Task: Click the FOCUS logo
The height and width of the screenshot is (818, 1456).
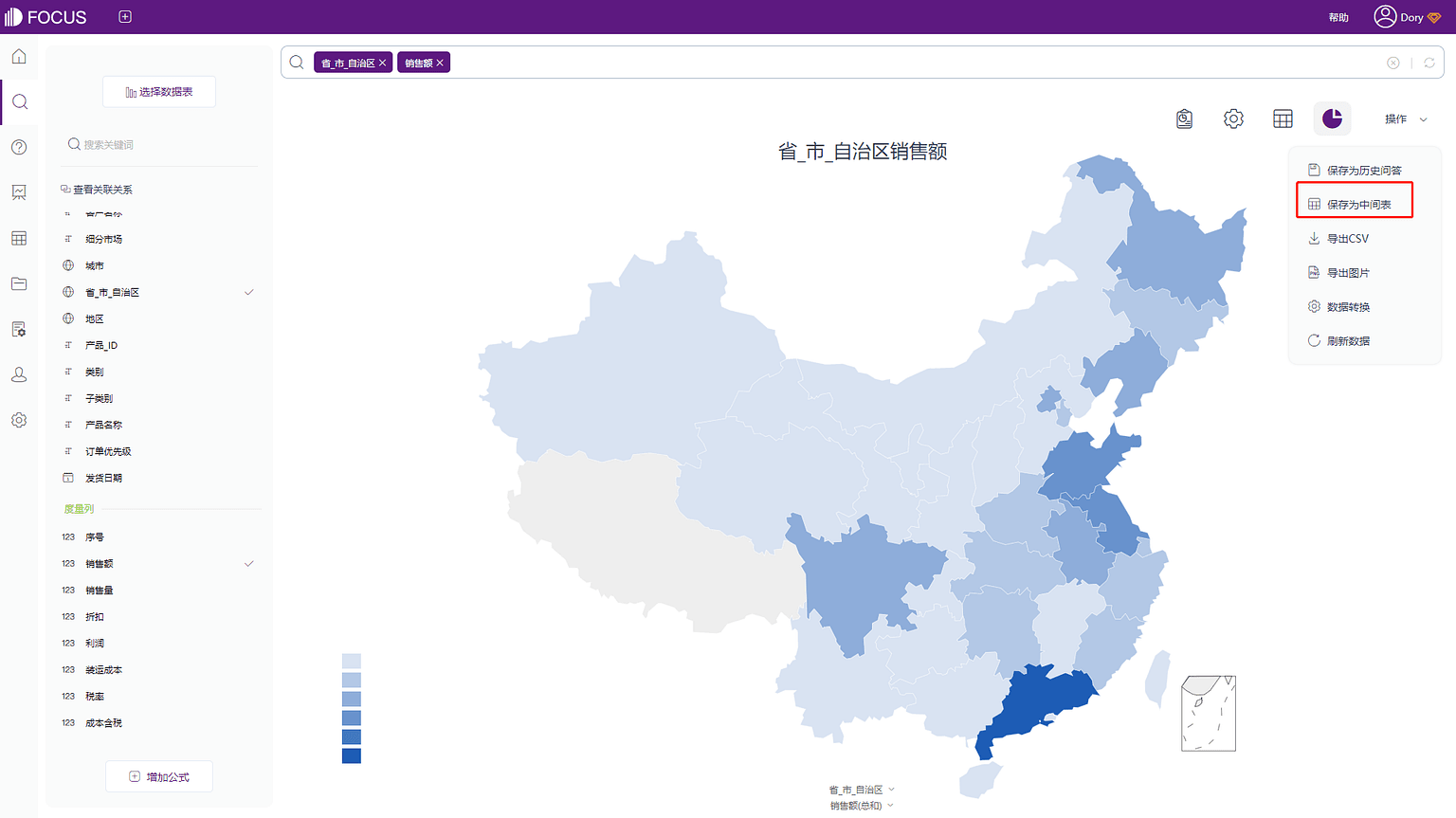Action: [46, 17]
